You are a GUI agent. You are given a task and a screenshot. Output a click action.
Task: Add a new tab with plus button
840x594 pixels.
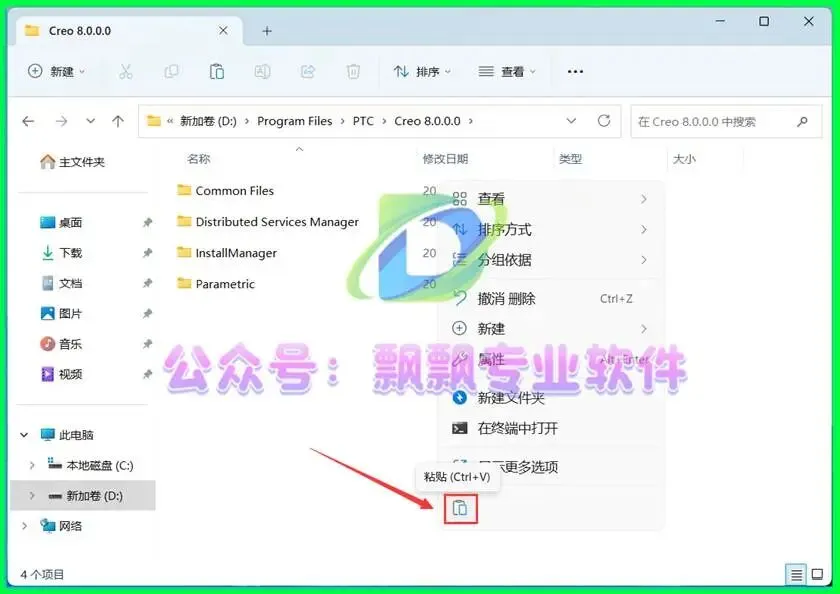click(267, 31)
